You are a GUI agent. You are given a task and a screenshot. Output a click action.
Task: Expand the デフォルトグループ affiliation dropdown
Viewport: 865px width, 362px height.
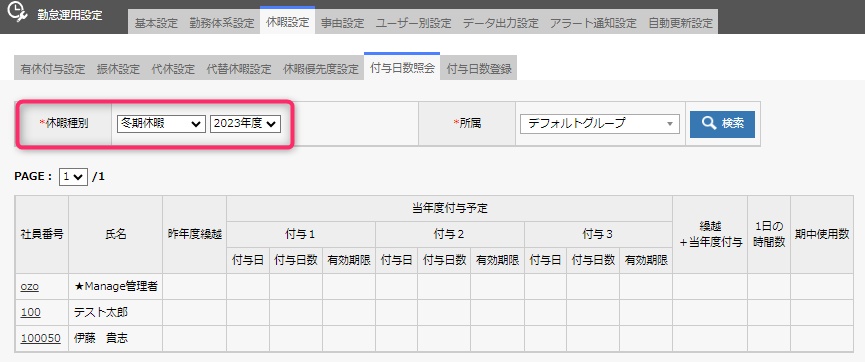(x=600, y=124)
